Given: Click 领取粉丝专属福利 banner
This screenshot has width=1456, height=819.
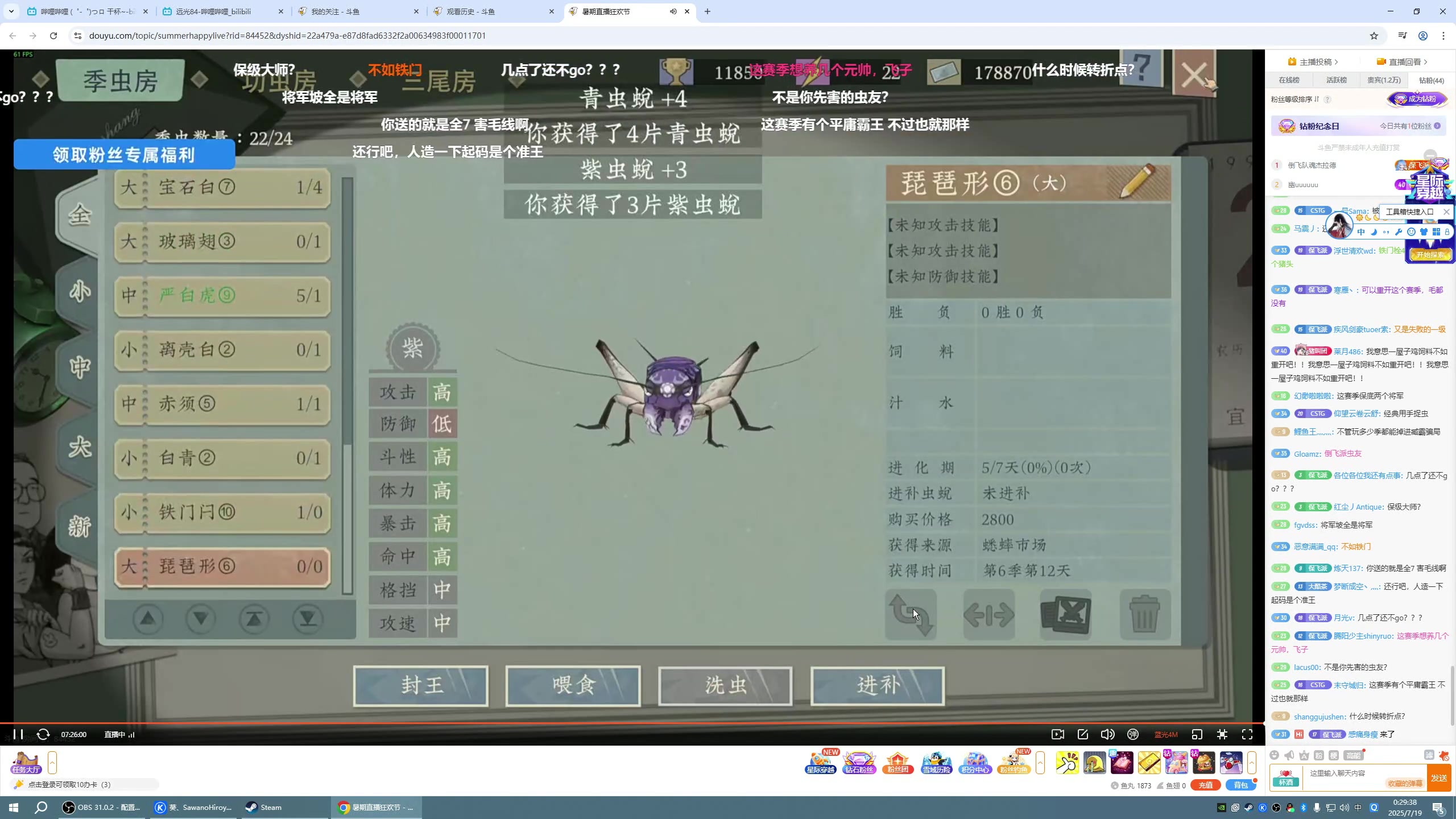Looking at the screenshot, I should point(124,155).
